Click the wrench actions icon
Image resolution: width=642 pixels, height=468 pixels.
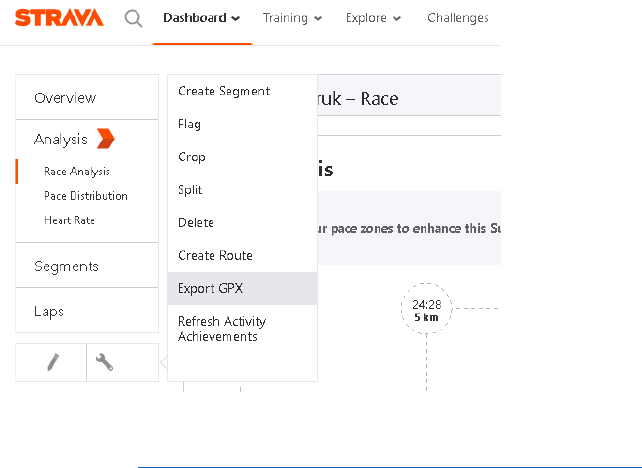pyautogui.click(x=104, y=362)
